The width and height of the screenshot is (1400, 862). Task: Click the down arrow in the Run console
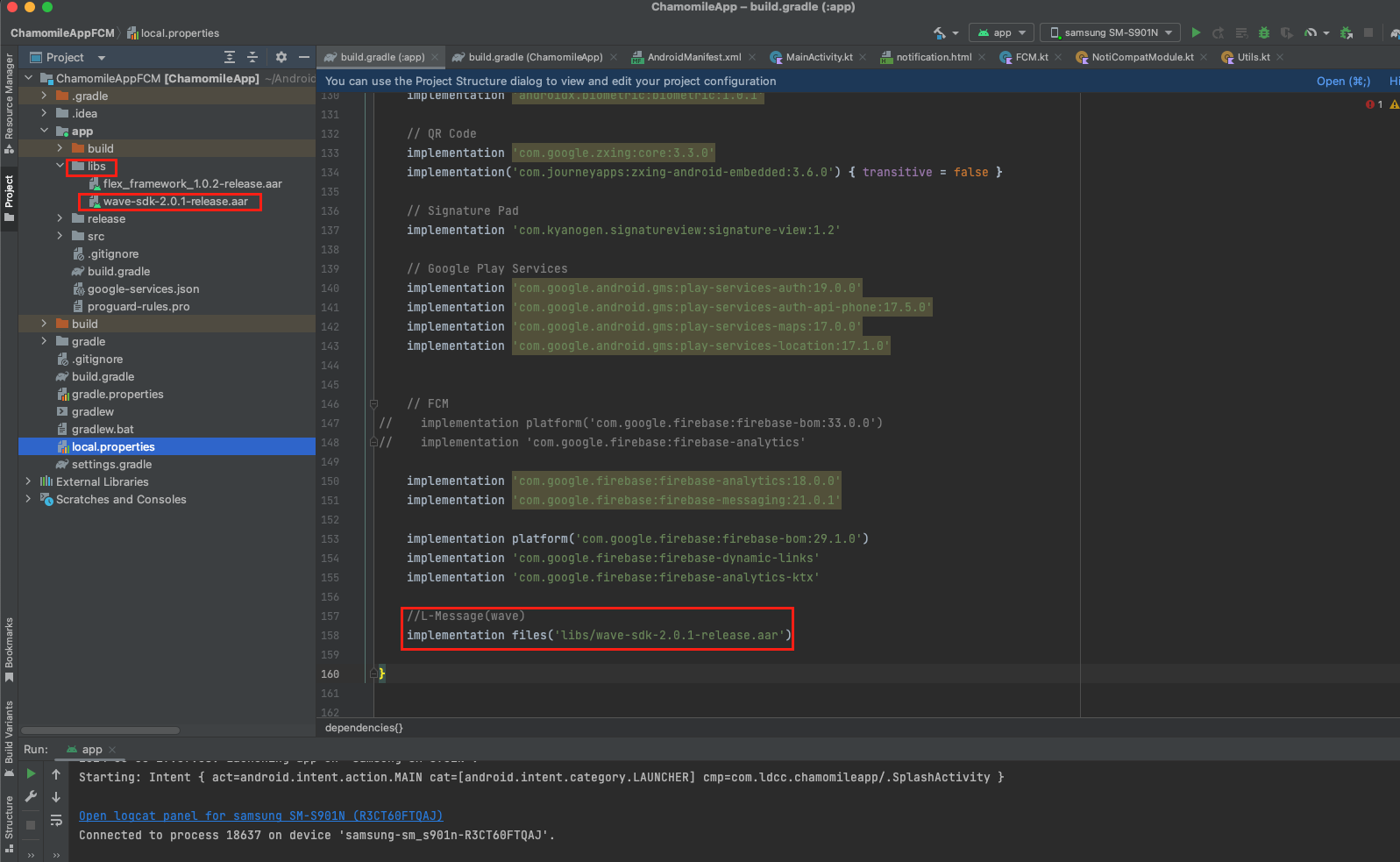point(56,797)
